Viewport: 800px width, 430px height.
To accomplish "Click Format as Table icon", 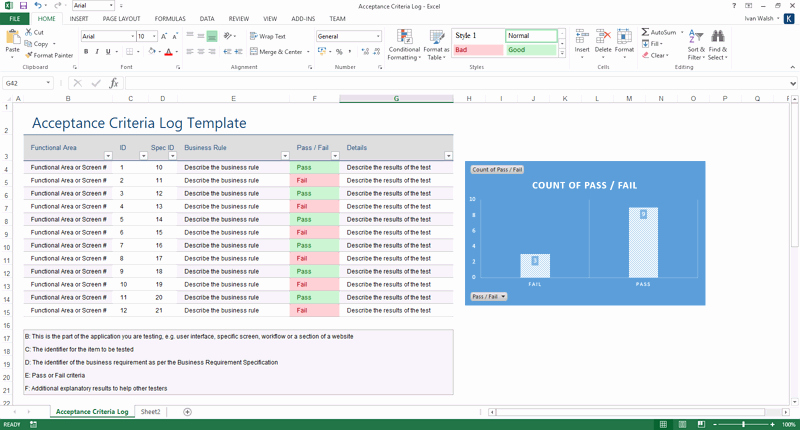I will 436,45.
